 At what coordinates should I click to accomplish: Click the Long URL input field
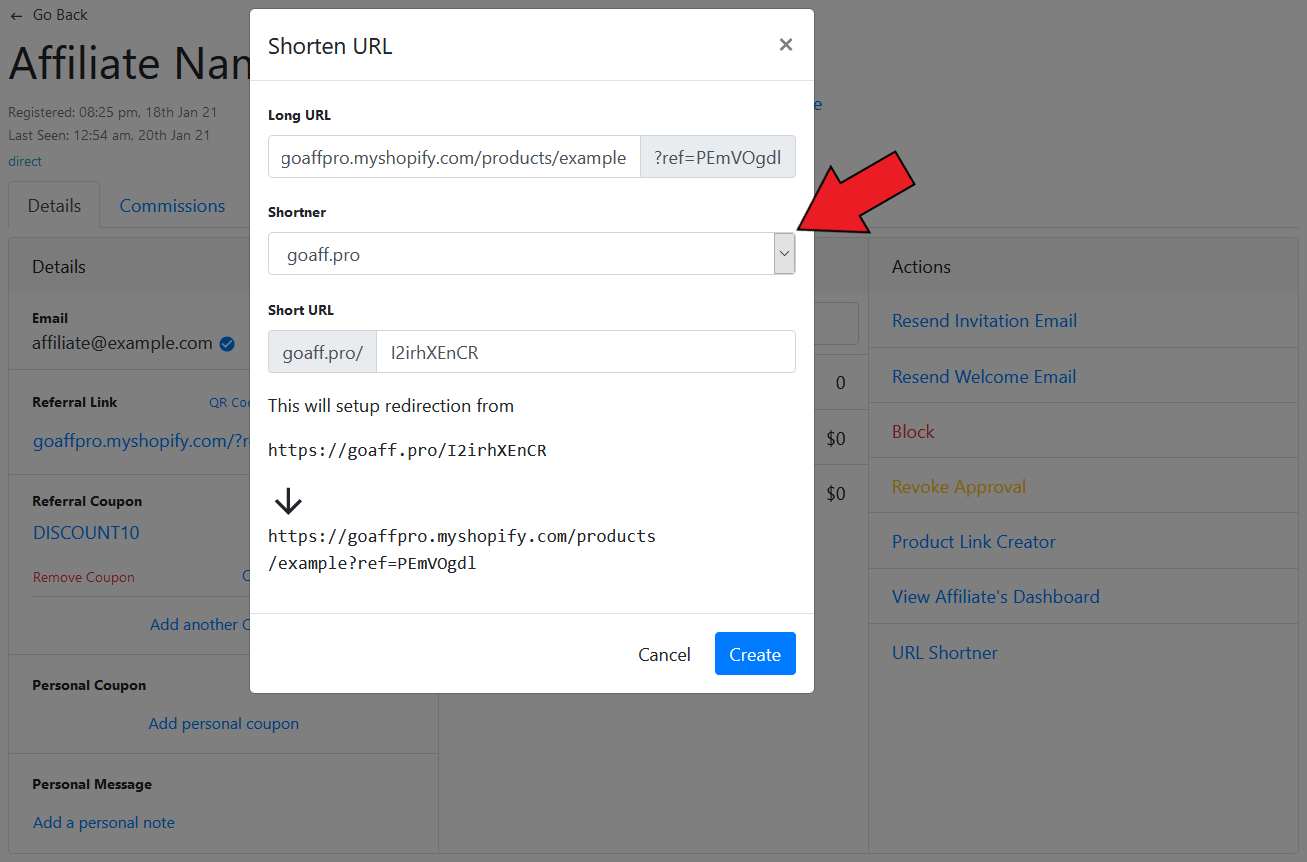(x=454, y=157)
